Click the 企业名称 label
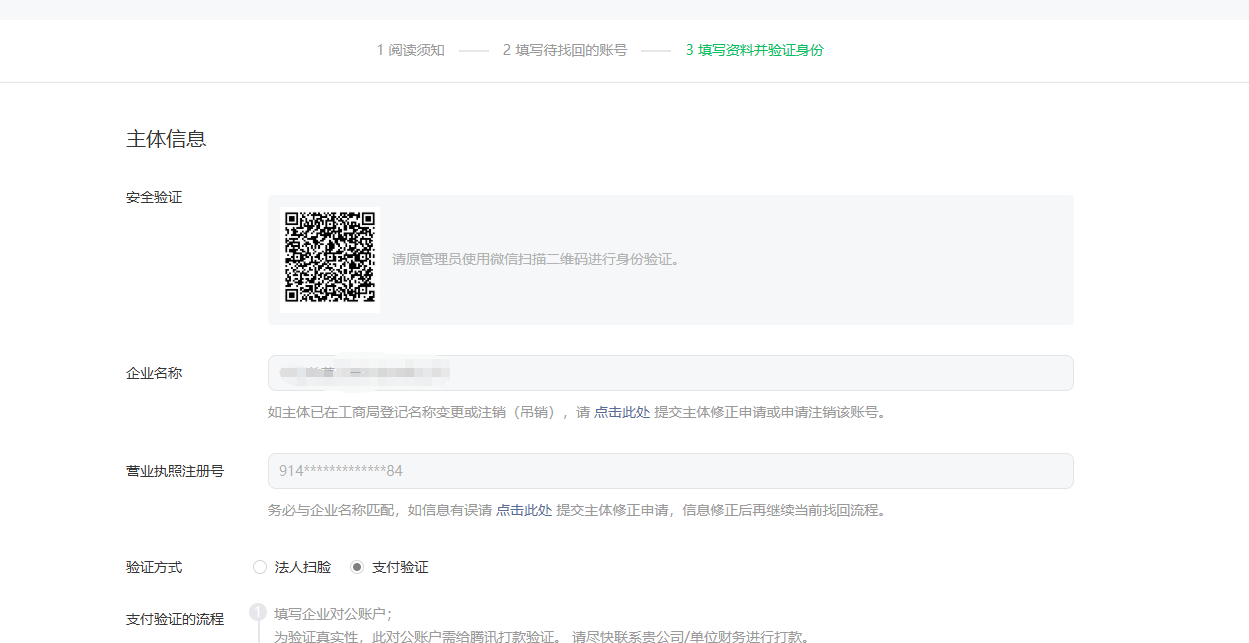Image resolution: width=1249 pixels, height=643 pixels. pyautogui.click(x=154, y=373)
